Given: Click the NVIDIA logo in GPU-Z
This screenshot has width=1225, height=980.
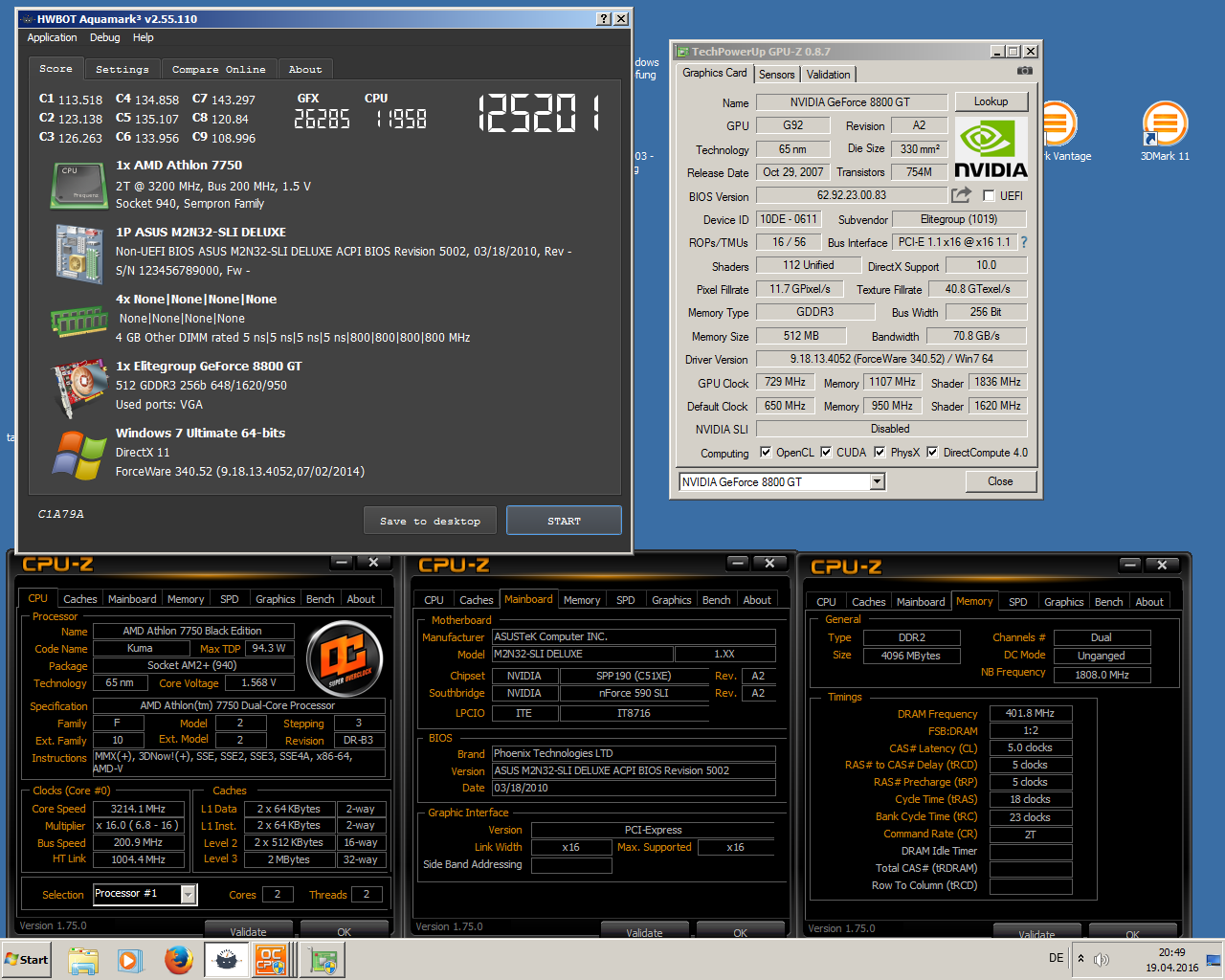Looking at the screenshot, I should pyautogui.click(x=991, y=148).
